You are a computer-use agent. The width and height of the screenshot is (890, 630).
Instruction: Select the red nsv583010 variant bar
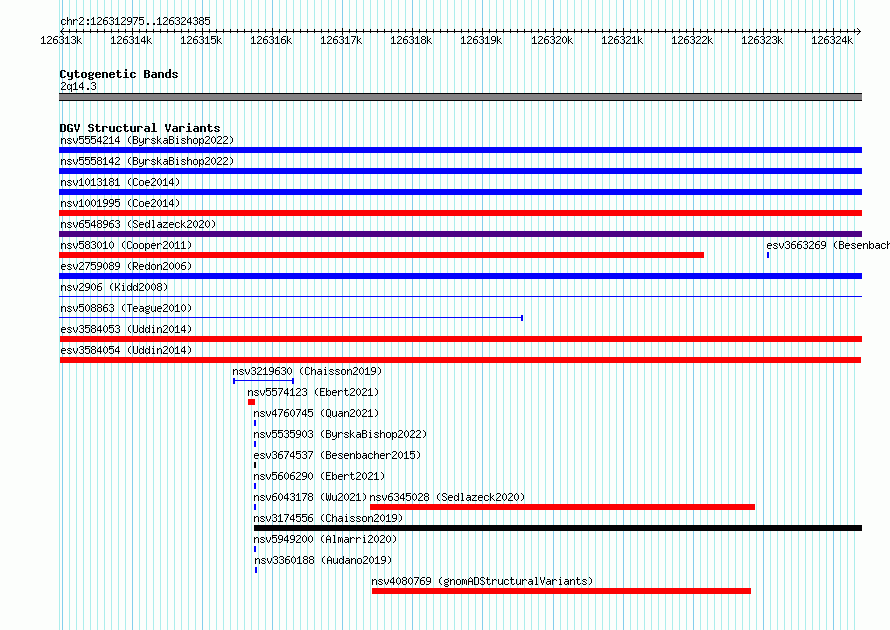[381, 255]
